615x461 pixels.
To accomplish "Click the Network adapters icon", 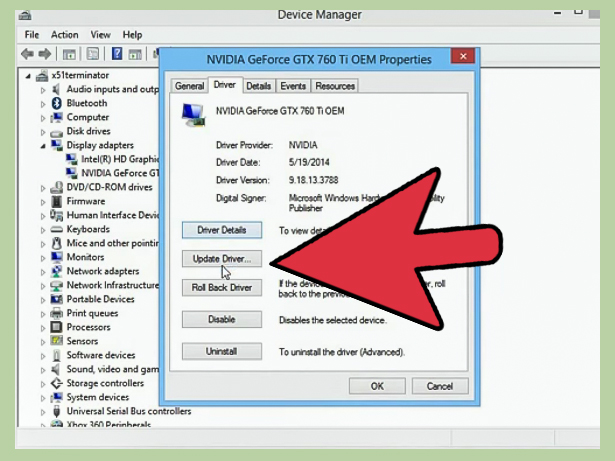I will pyautogui.click(x=57, y=271).
